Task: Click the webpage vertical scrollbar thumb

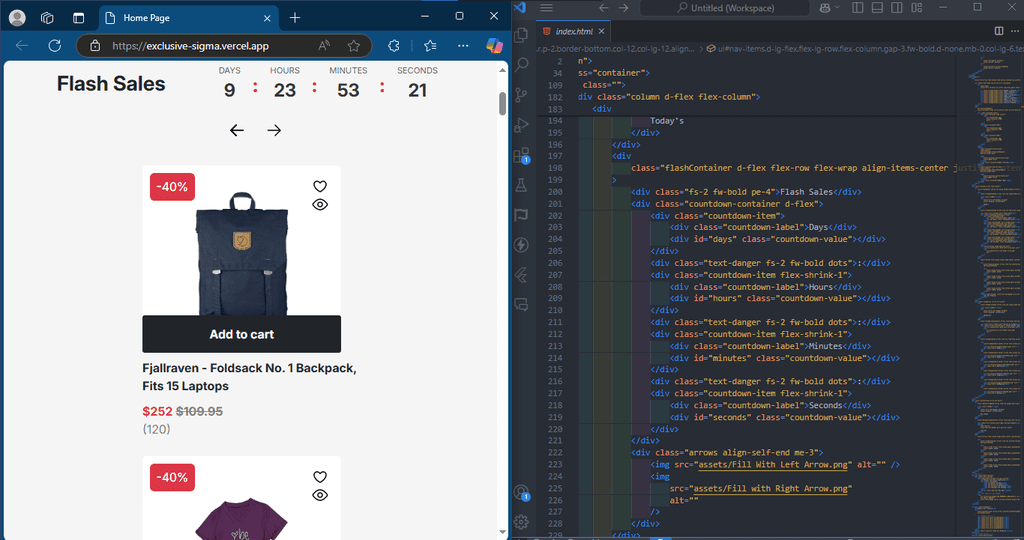Action: click(x=502, y=103)
